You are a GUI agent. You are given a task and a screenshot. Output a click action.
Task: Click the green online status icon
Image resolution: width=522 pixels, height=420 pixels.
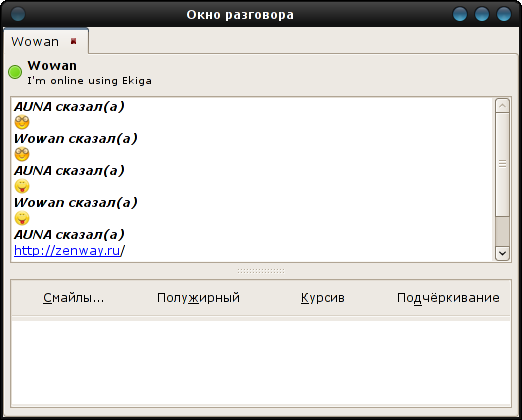coord(15,72)
